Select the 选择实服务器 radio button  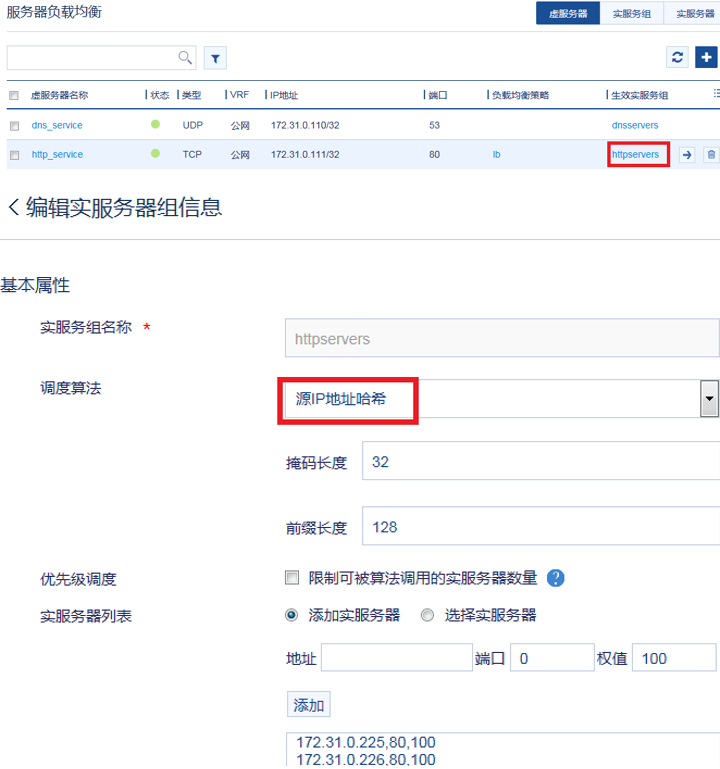tap(427, 615)
